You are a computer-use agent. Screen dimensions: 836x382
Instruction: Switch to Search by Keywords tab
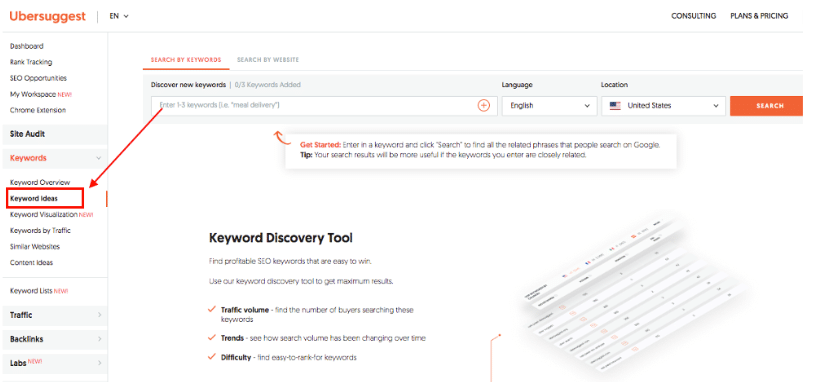point(186,60)
